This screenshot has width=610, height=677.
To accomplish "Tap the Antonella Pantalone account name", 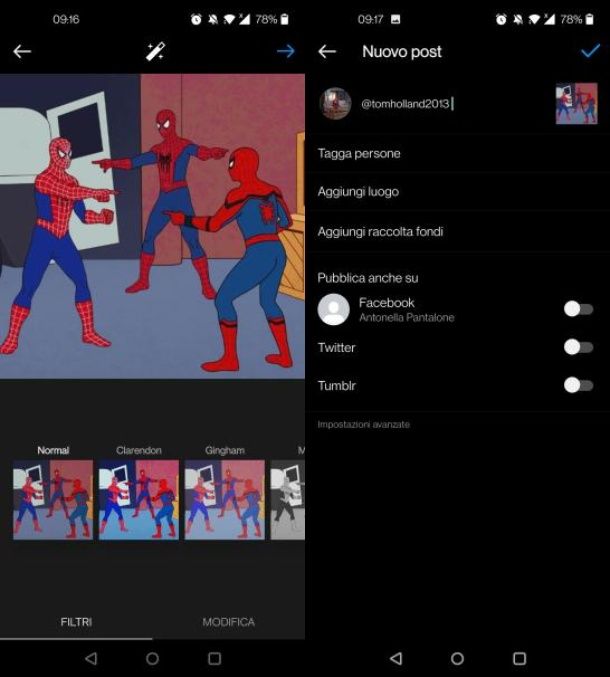I will pyautogui.click(x=407, y=317).
